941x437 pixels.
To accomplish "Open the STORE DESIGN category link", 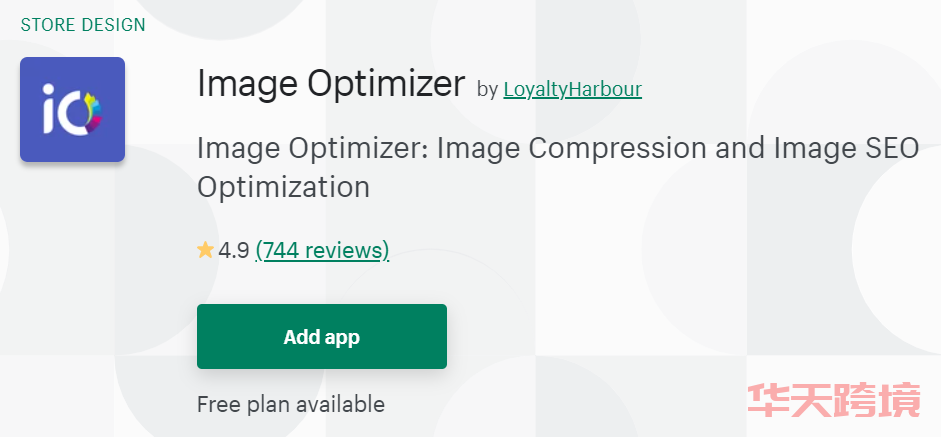I will 83,25.
